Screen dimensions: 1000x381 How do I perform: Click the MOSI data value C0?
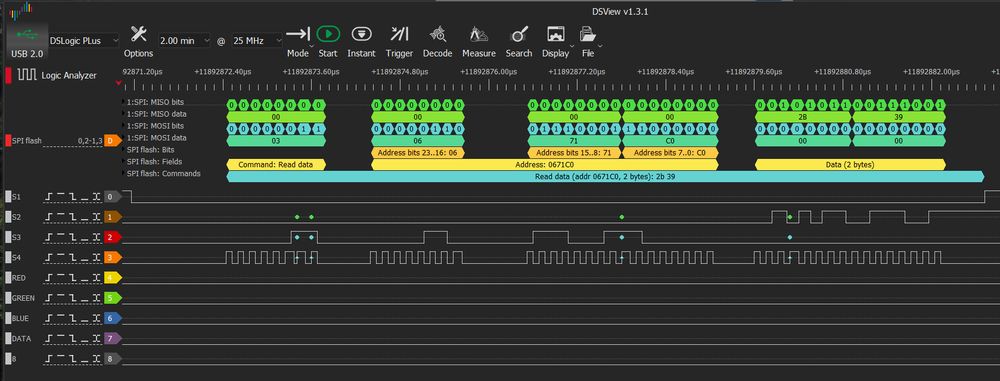tap(670, 140)
